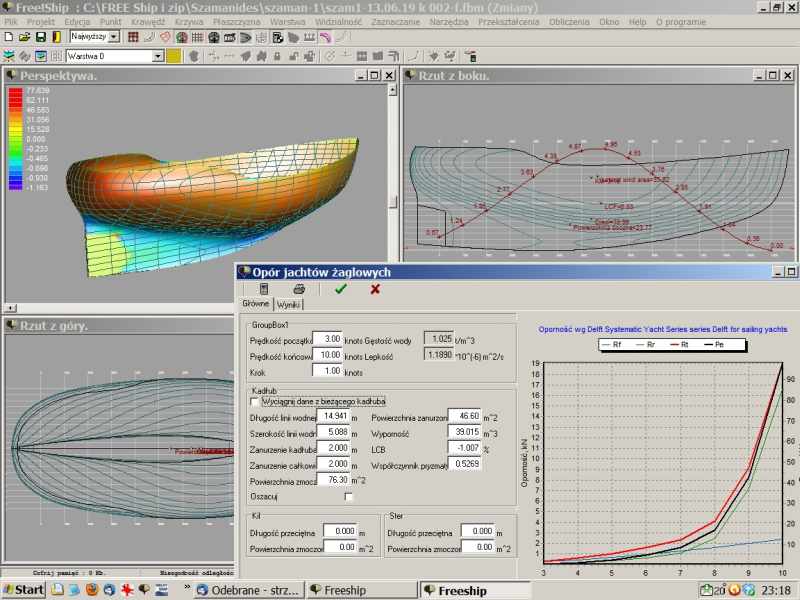Toggle the curved waterlines icon
The image size is (800, 600).
point(245,37)
